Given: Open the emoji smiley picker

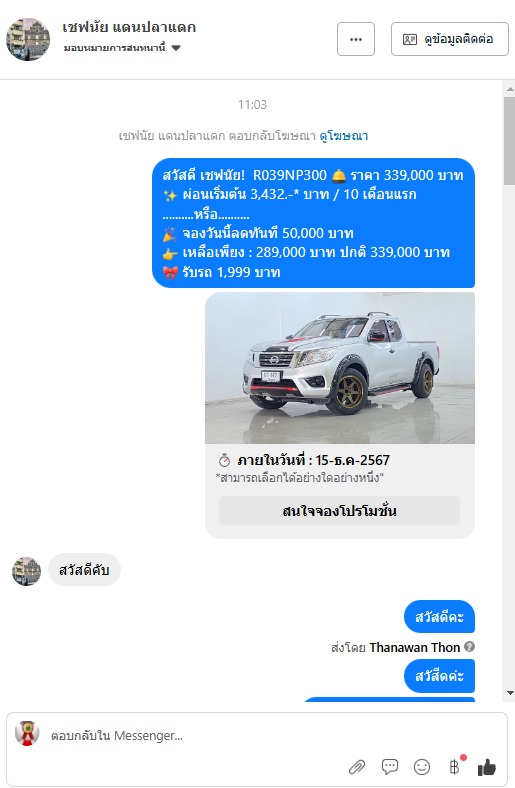Looking at the screenshot, I should (422, 767).
